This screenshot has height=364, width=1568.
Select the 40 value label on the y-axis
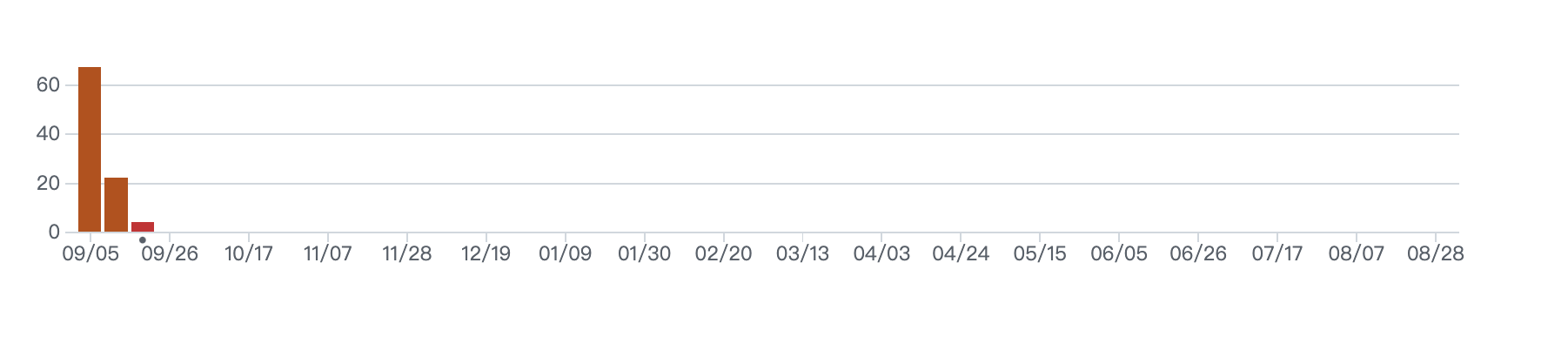48,133
